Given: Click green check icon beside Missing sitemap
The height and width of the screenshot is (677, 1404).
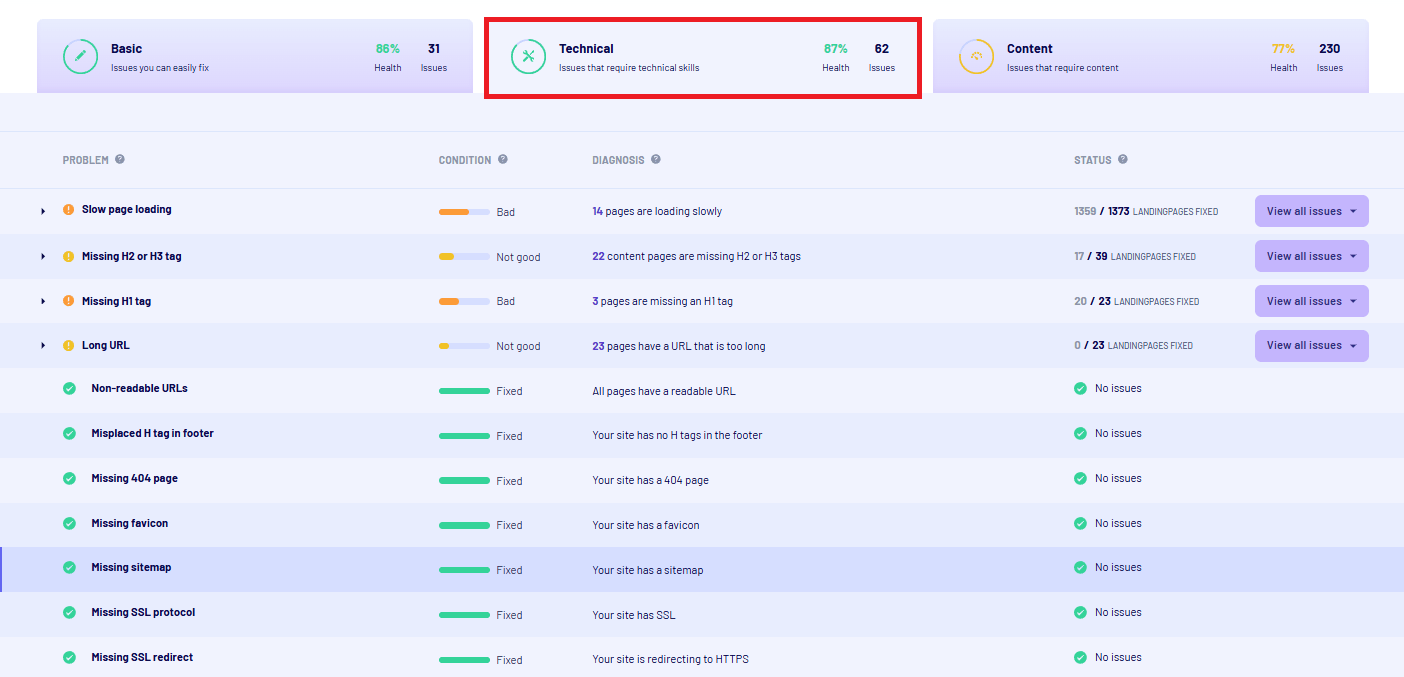Looking at the screenshot, I should pyautogui.click(x=69, y=568).
